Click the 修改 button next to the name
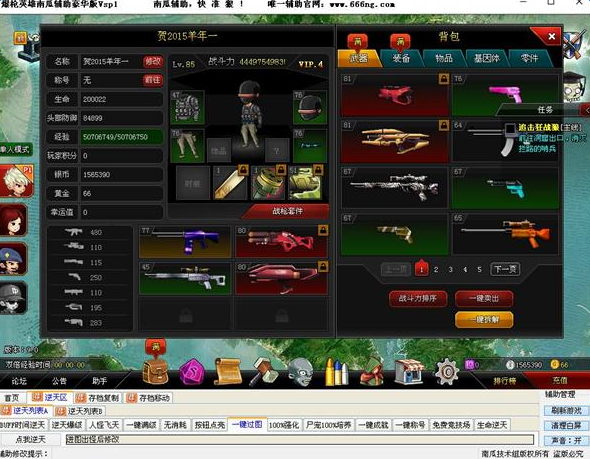The image size is (590, 459). 153,61
